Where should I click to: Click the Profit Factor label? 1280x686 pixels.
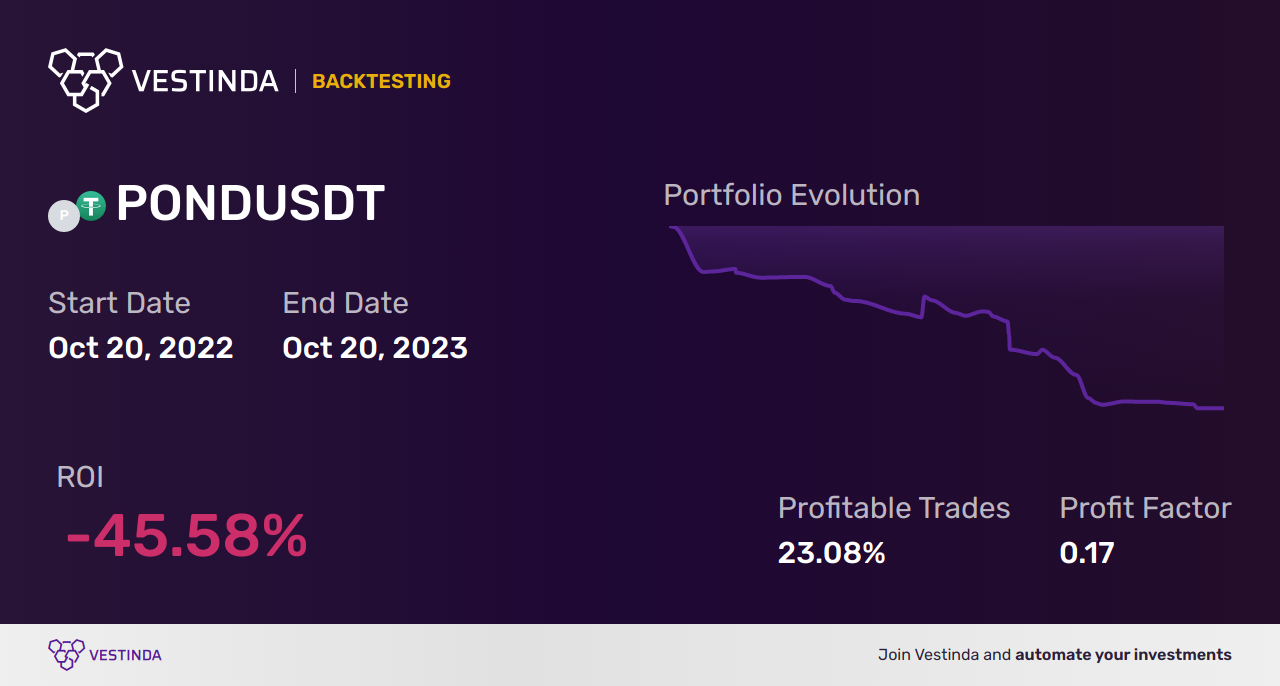[1146, 508]
